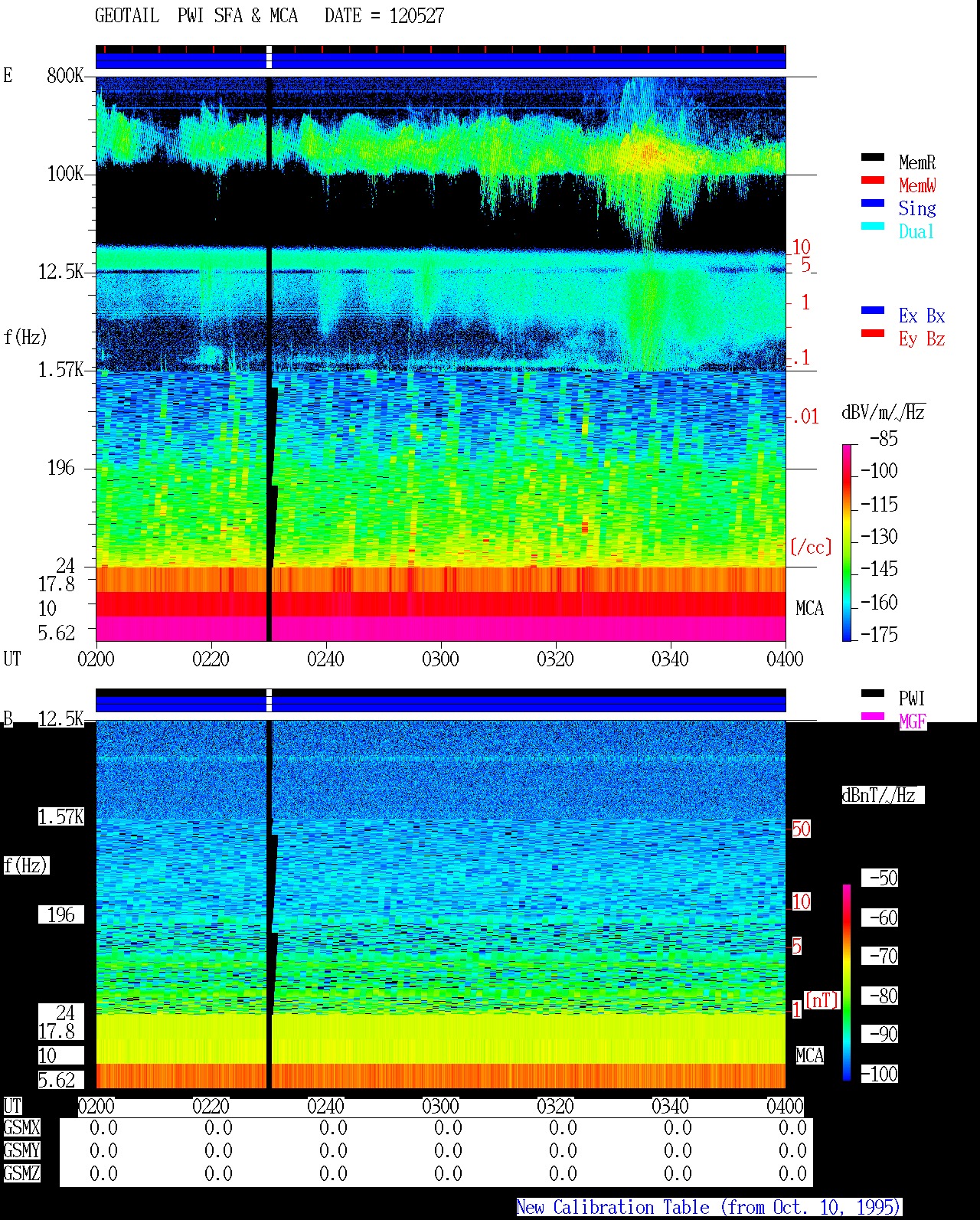This screenshot has height=1220, width=980.
Task: Click the 5.62 label on the B panel axis
Action: coord(57,1080)
